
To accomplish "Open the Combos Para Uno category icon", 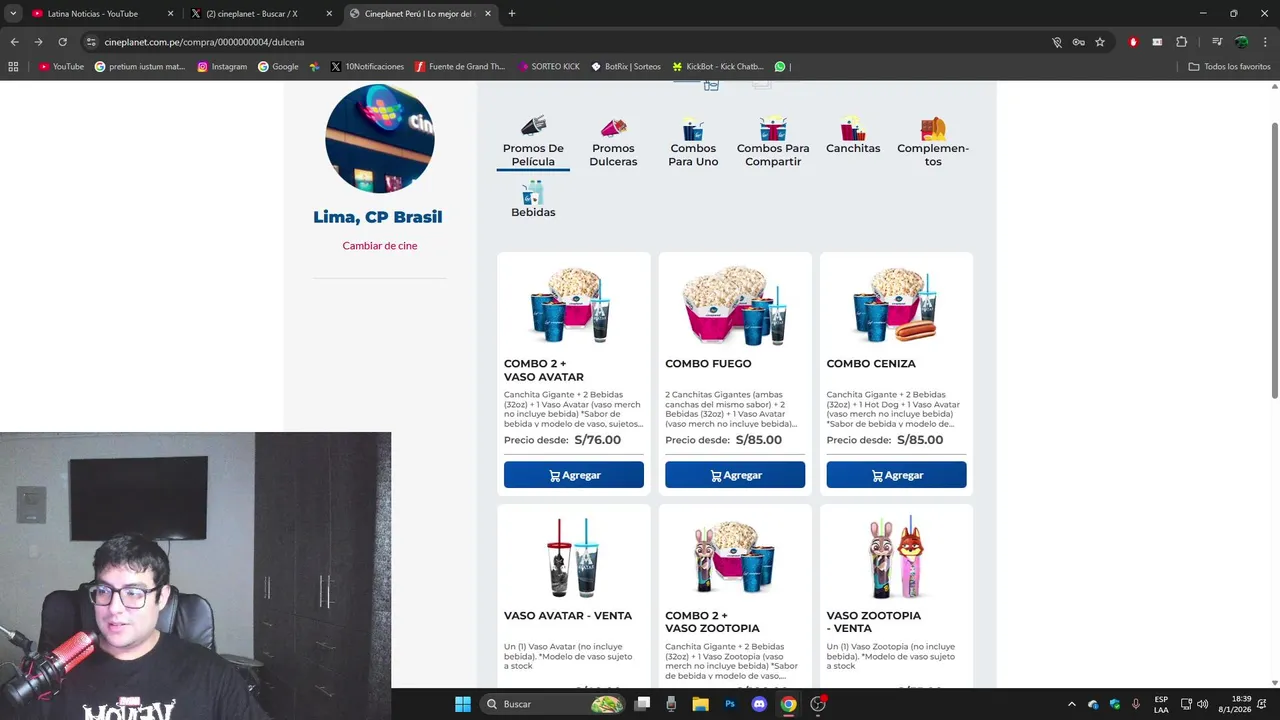I will pyautogui.click(x=693, y=127).
